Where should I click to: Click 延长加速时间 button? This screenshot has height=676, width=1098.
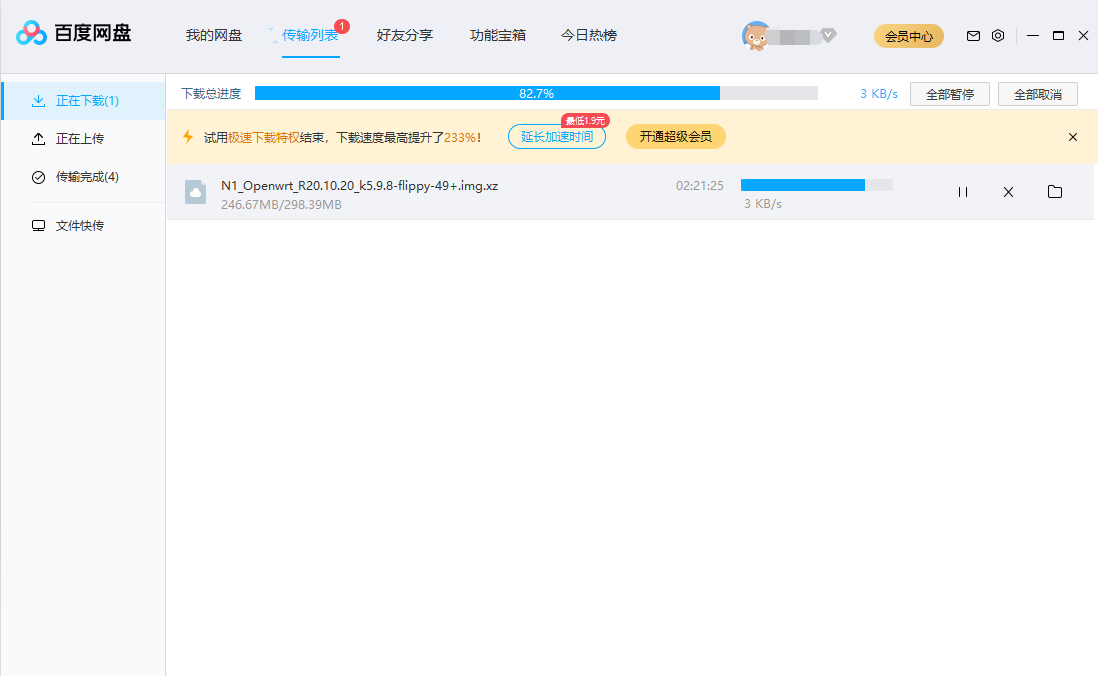point(557,137)
